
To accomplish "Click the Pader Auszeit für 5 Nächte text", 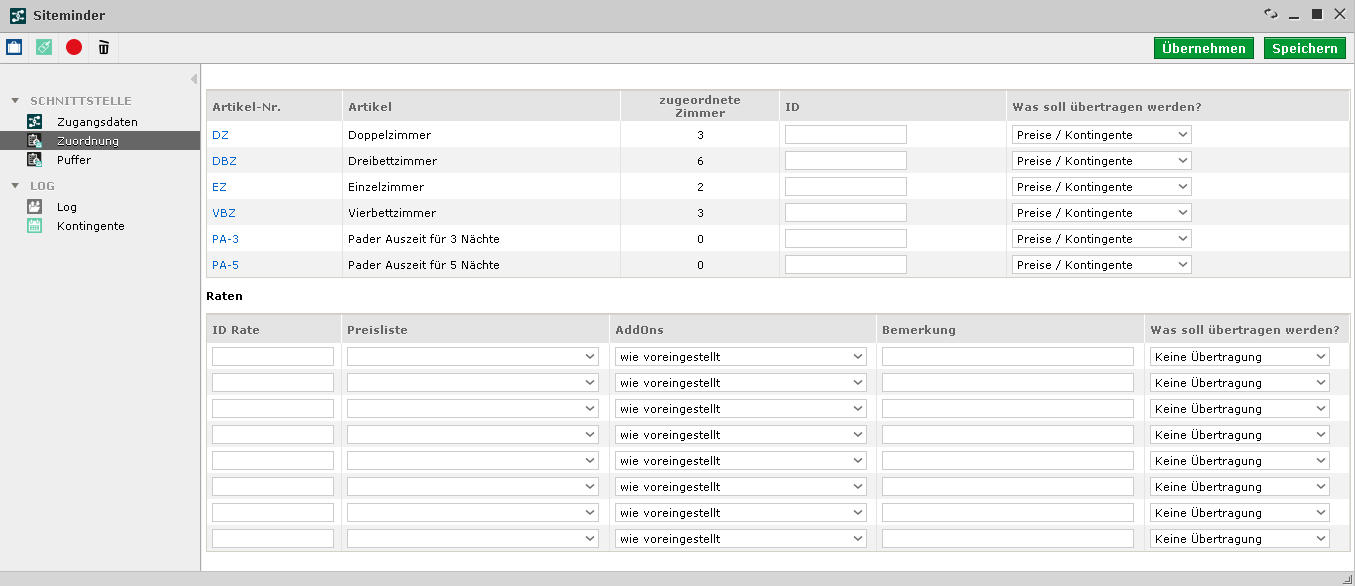I will click(x=423, y=265).
